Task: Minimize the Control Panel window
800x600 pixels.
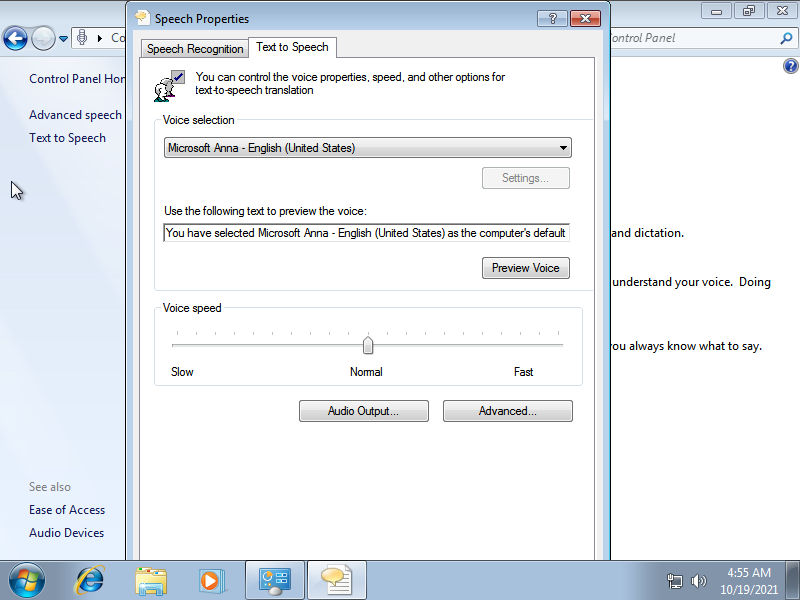Action: coord(717,11)
